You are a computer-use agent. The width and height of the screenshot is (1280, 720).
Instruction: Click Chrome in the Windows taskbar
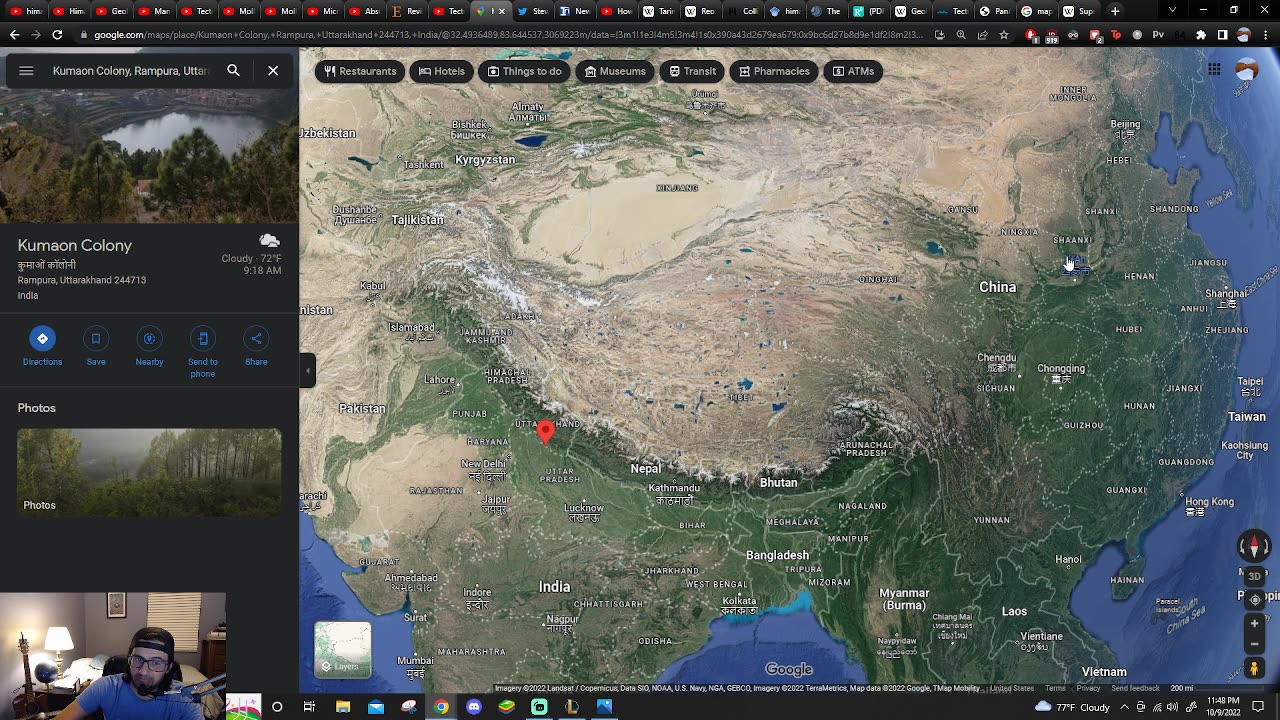pyautogui.click(x=441, y=707)
